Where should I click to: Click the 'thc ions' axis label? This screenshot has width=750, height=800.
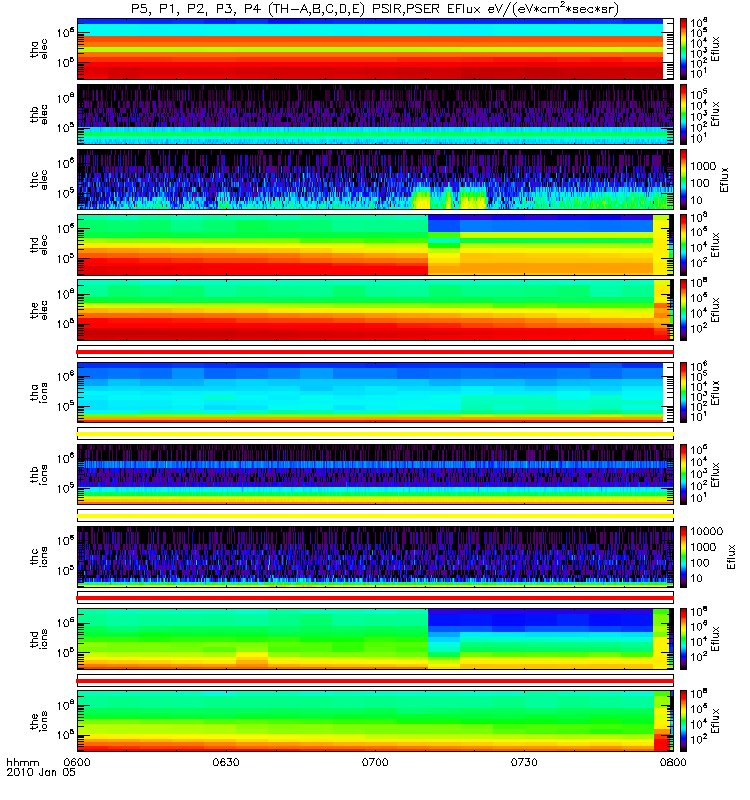(x=39, y=556)
